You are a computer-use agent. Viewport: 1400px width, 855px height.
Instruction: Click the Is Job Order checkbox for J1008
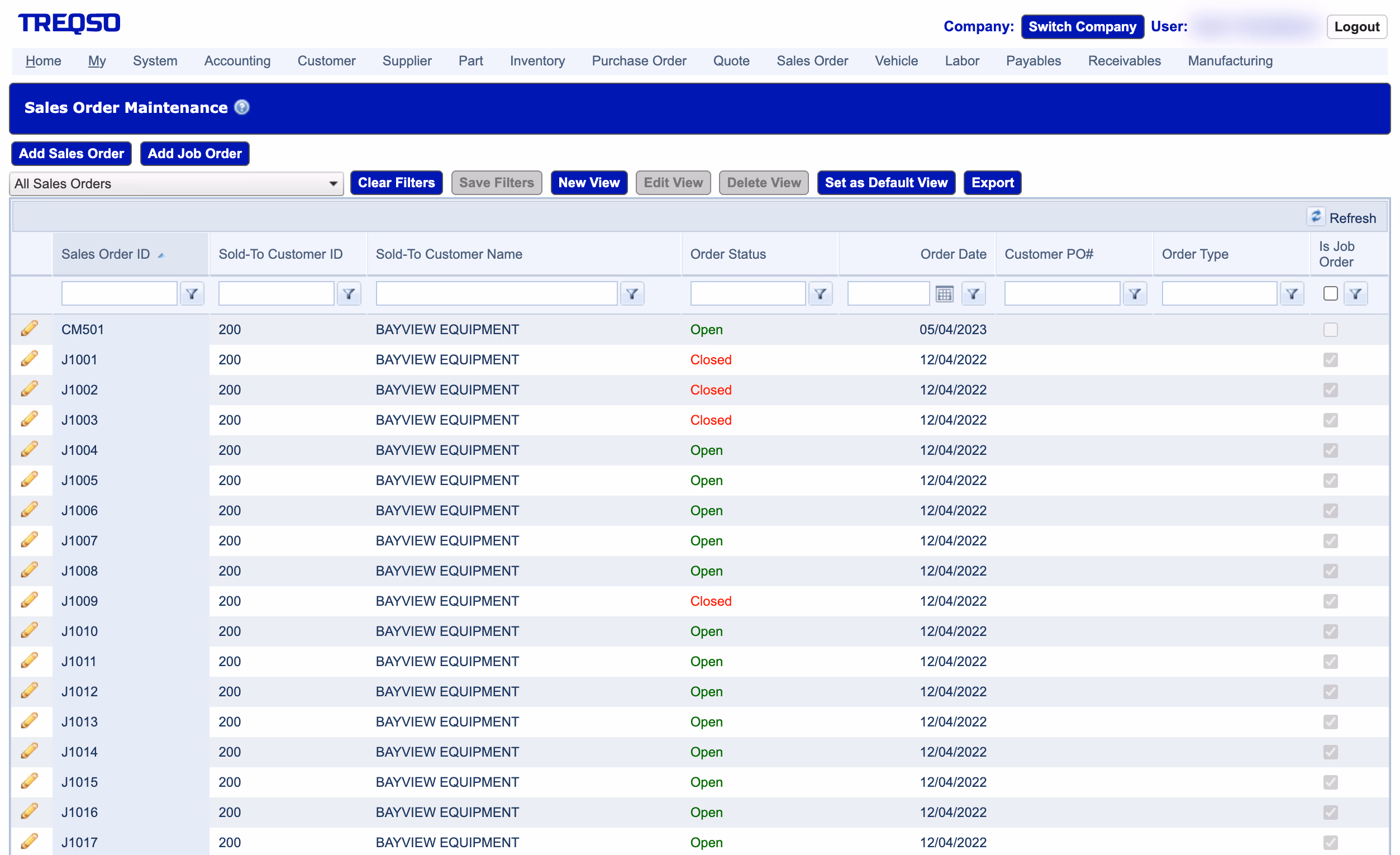pyautogui.click(x=1330, y=571)
